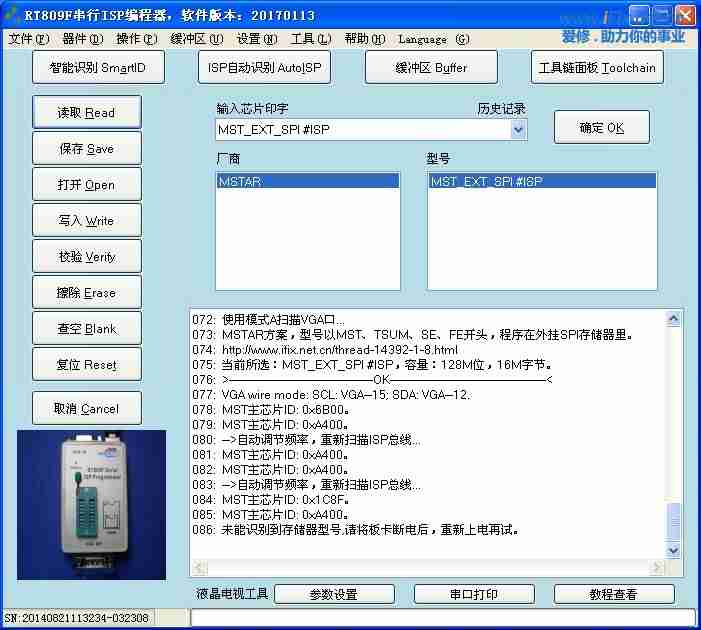This screenshot has height=630, width=701.
Task: Click the SN serial number status field
Action: point(77,618)
